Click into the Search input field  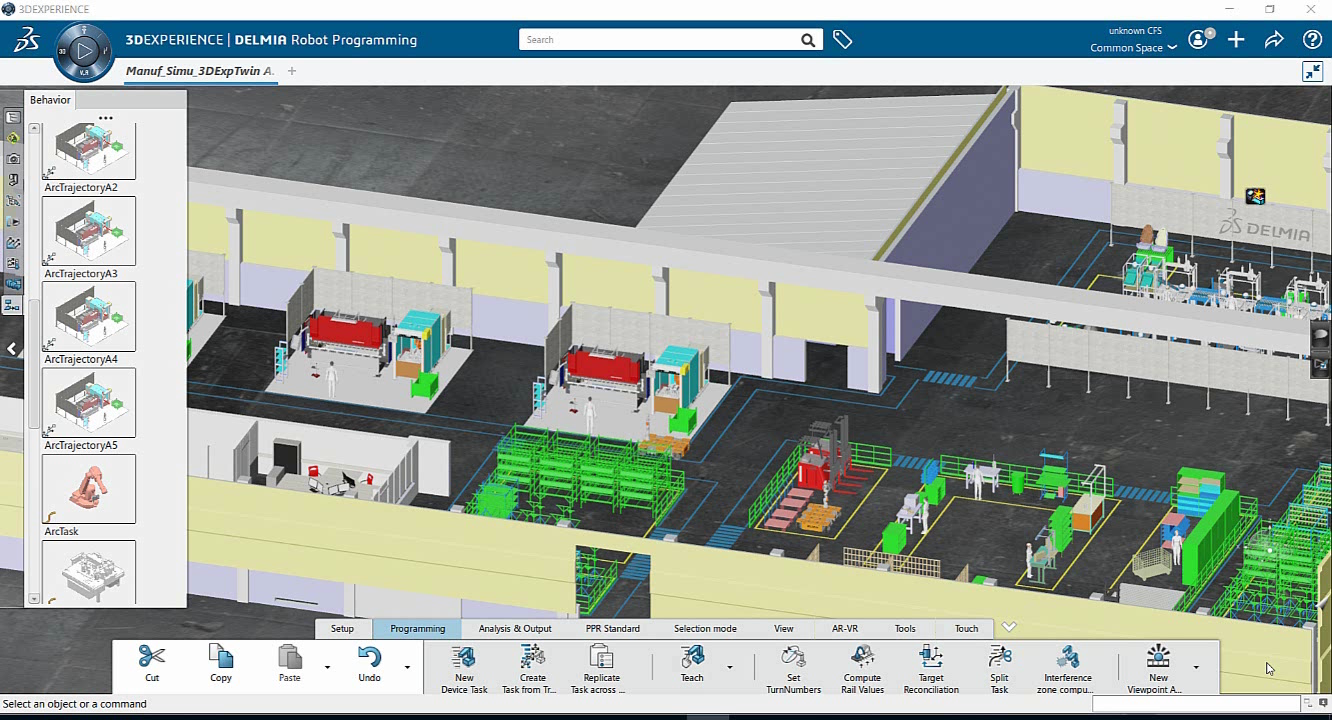(x=660, y=40)
